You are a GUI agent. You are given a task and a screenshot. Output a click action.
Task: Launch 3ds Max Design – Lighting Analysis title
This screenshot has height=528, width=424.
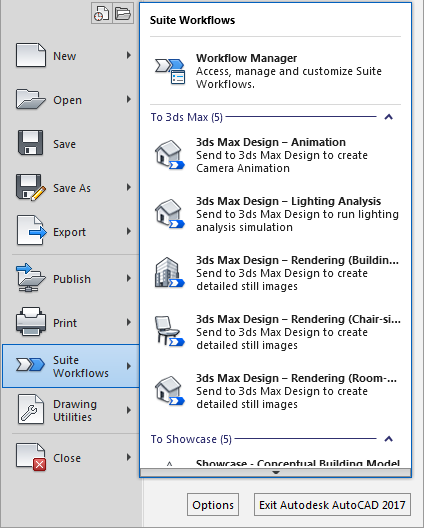[289, 201]
